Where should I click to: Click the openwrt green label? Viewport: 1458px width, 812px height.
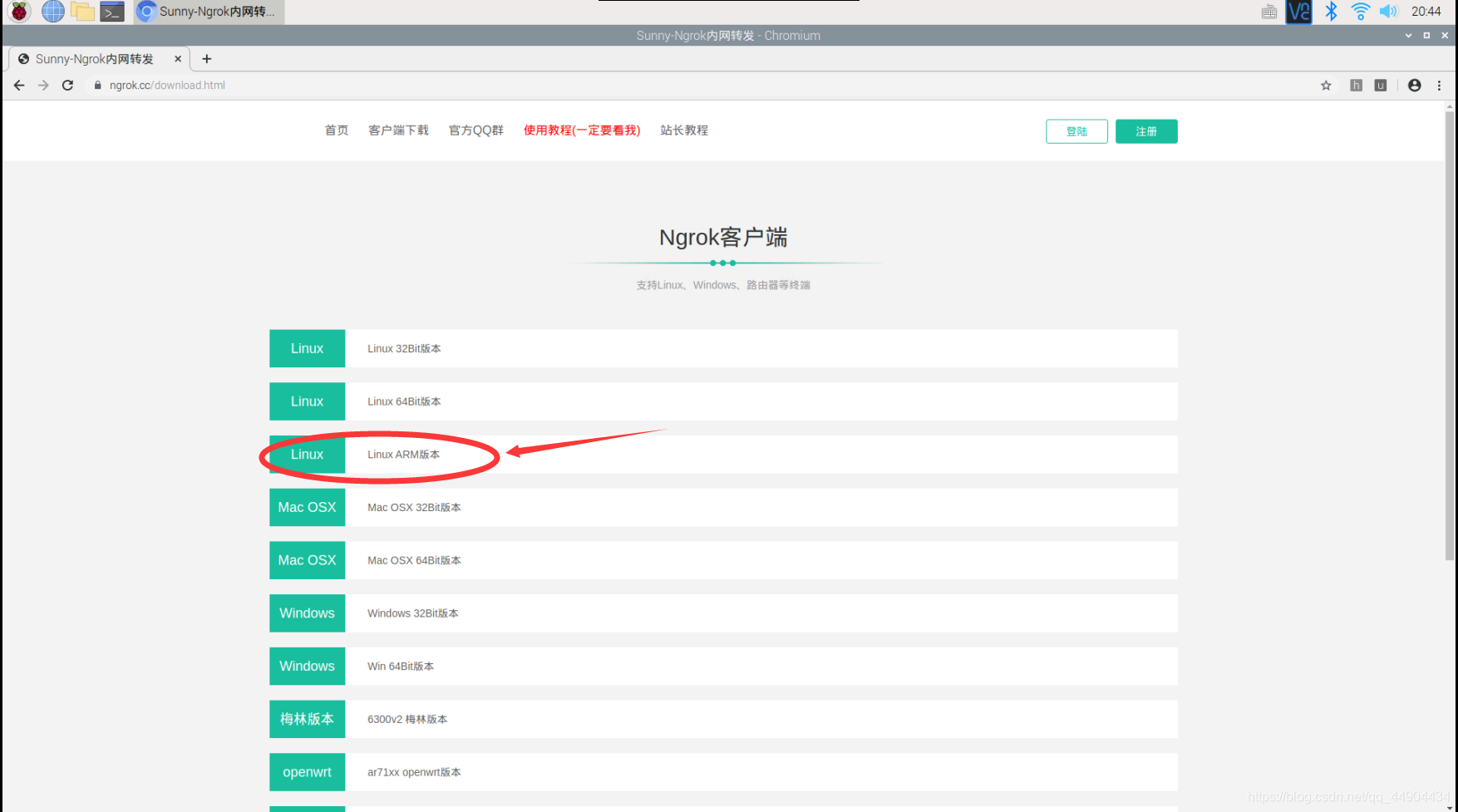307,772
